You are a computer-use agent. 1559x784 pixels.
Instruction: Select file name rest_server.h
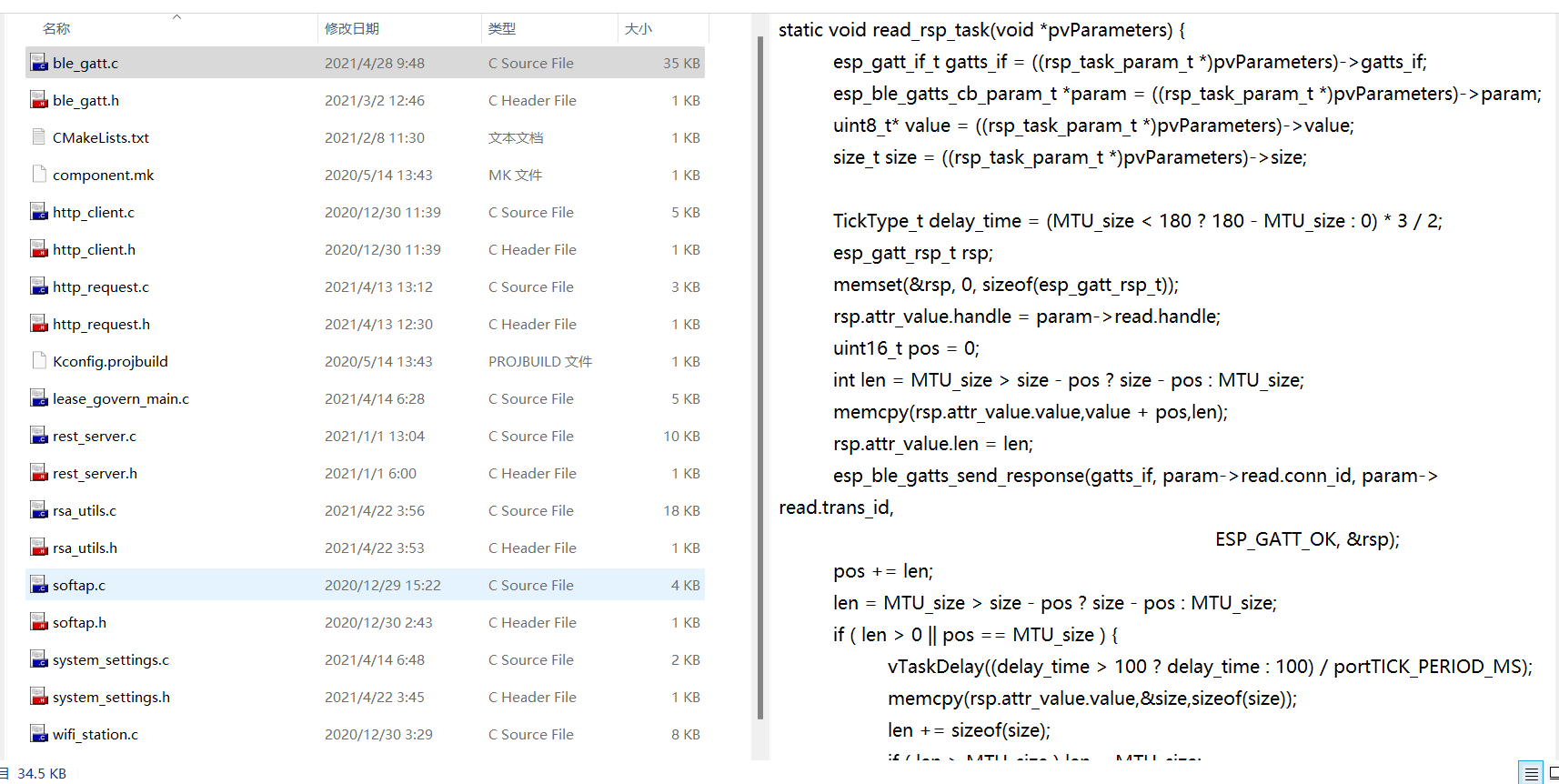pyautogui.click(x=95, y=473)
